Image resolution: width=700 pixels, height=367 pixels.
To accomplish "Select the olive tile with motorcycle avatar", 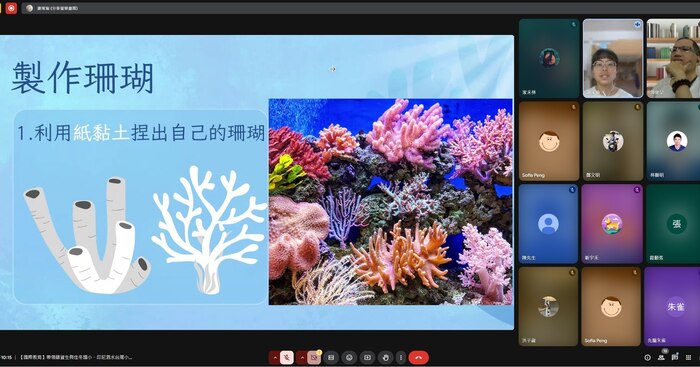I will point(612,141).
